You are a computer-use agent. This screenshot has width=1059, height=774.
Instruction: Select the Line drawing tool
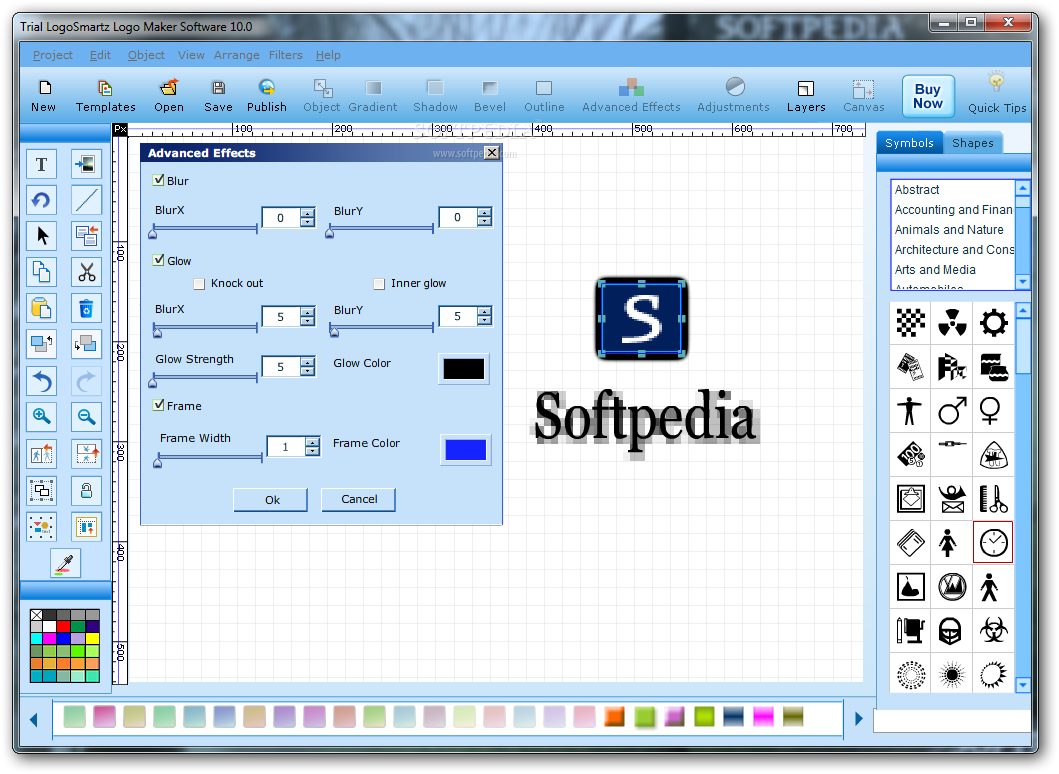(x=86, y=201)
